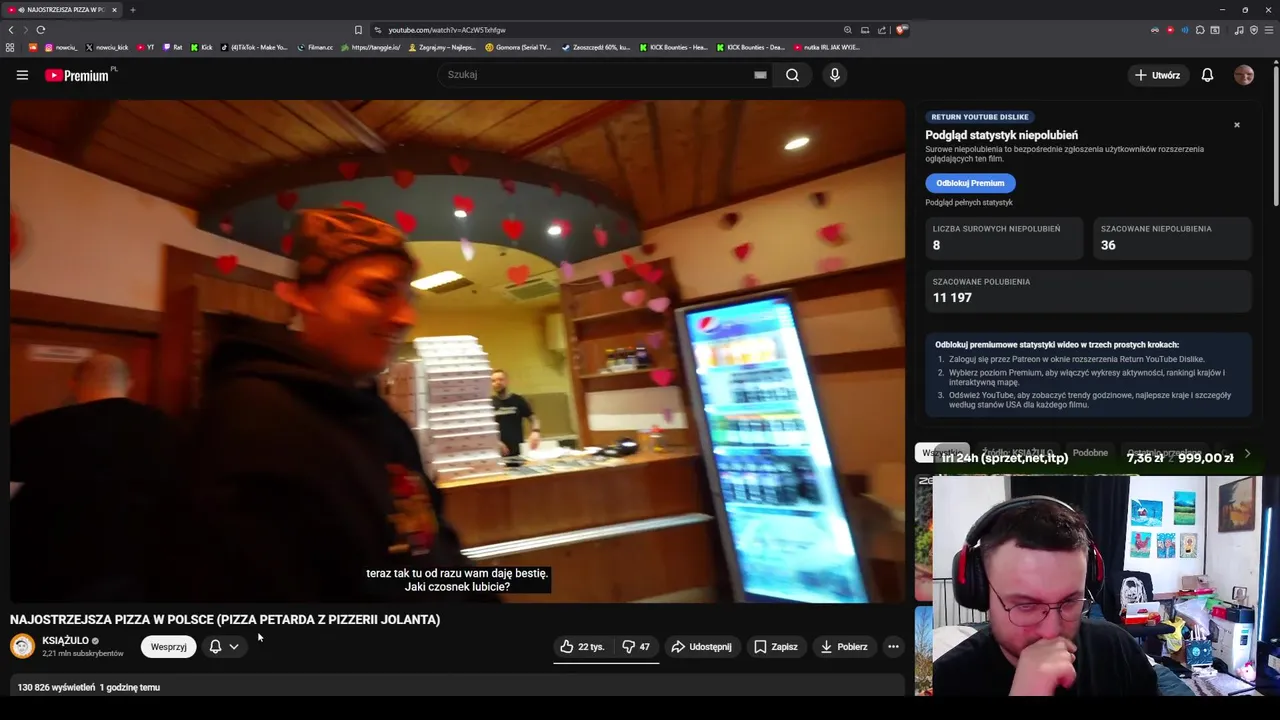Click the 130 826 wyświetleń description text
This screenshot has height=720, width=1280.
click(x=56, y=688)
